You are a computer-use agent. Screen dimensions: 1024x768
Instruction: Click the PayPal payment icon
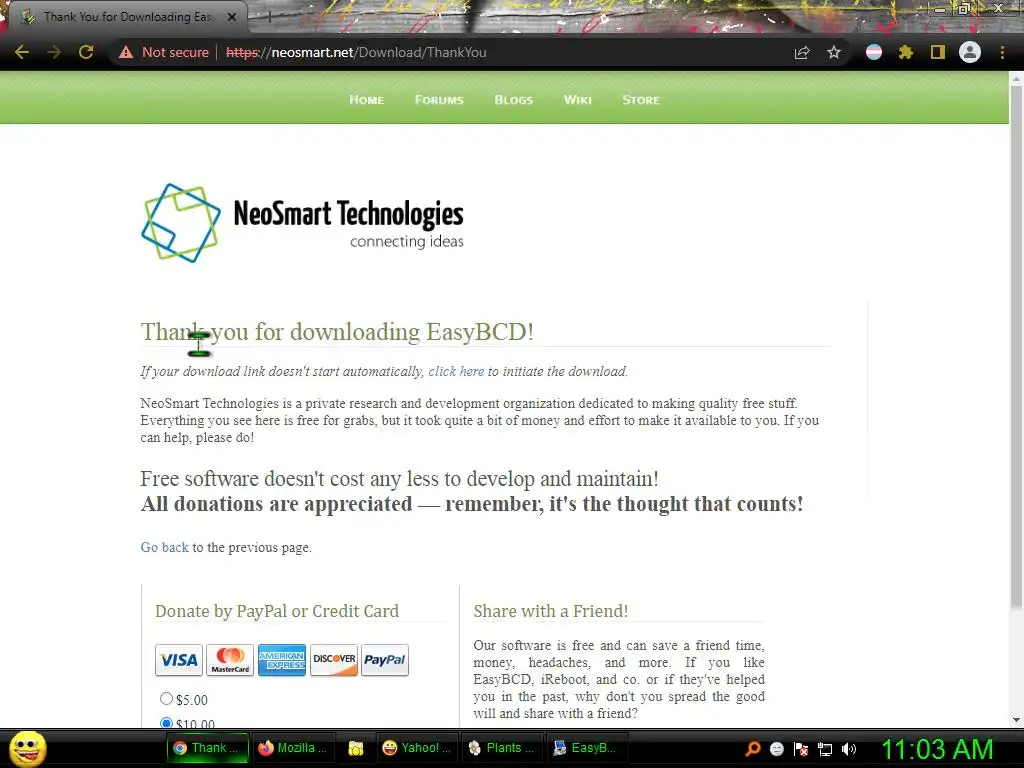[385, 660]
